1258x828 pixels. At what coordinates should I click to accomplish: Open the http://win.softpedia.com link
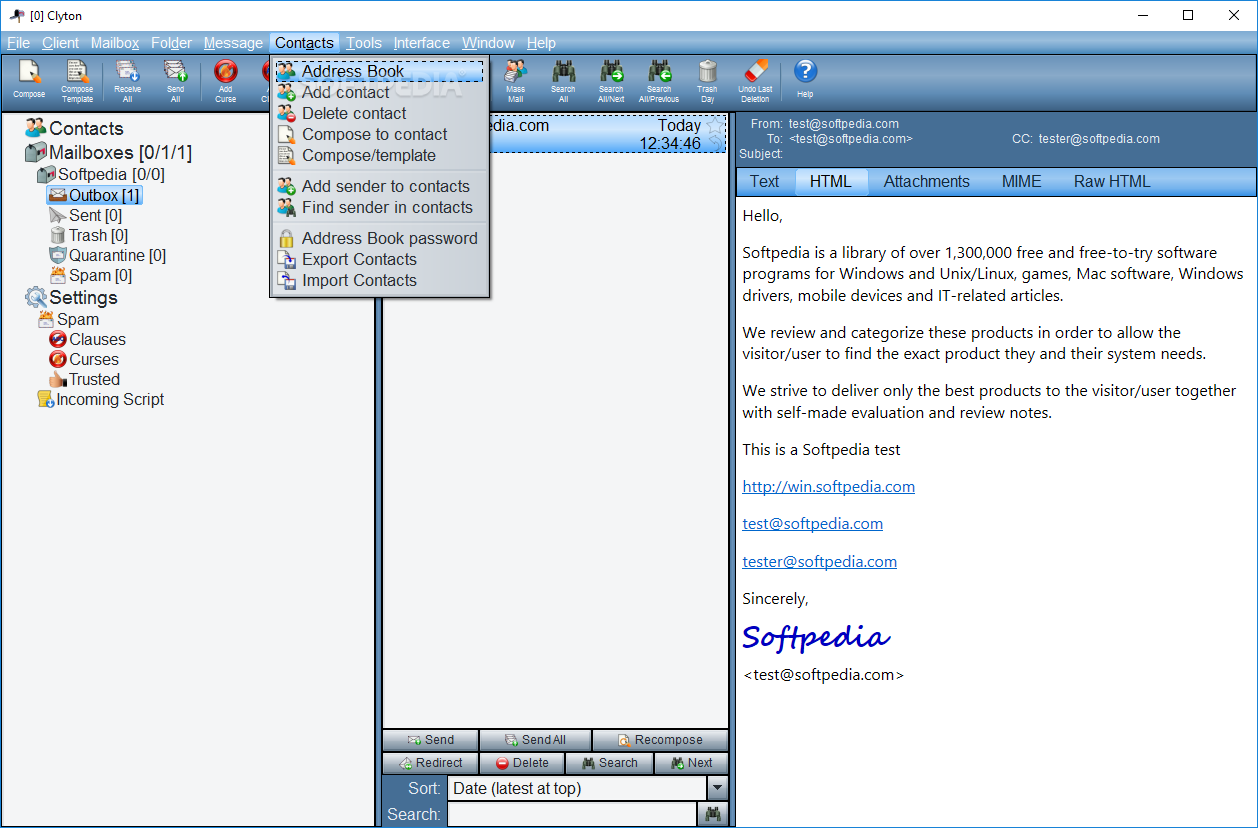[x=828, y=486]
